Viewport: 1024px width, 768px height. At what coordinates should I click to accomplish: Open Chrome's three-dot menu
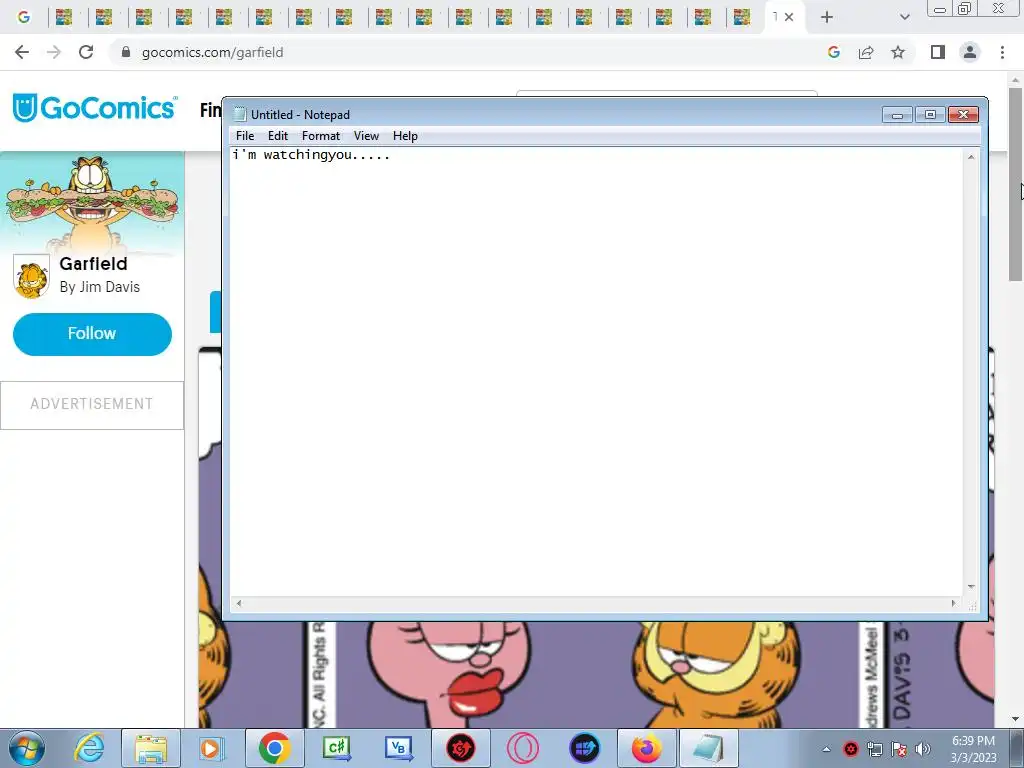[x=1002, y=52]
